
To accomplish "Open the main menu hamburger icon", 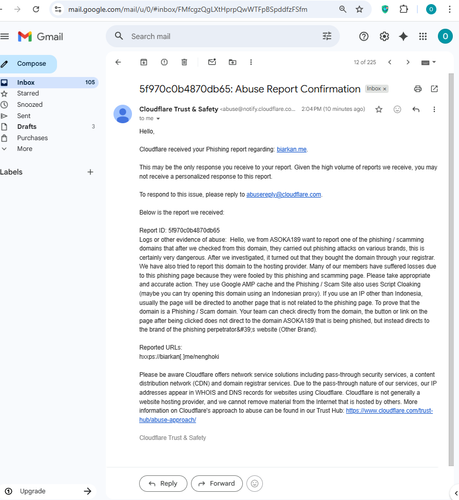I will pyautogui.click(x=4, y=36).
